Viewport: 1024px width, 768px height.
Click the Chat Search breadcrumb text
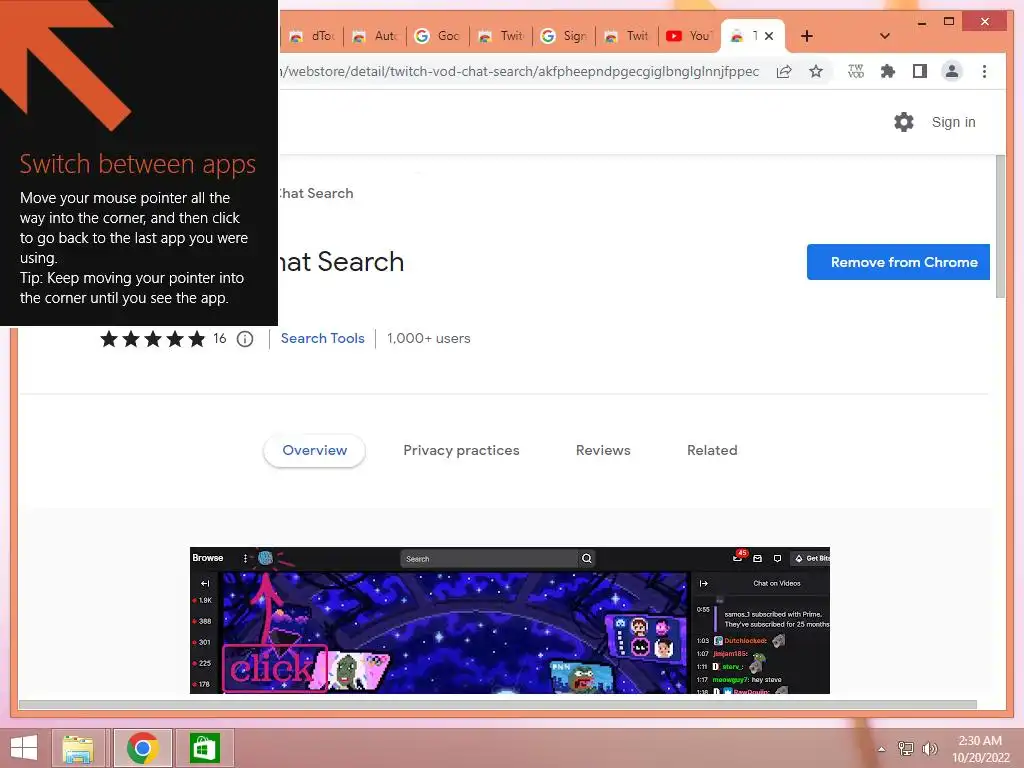(316, 193)
